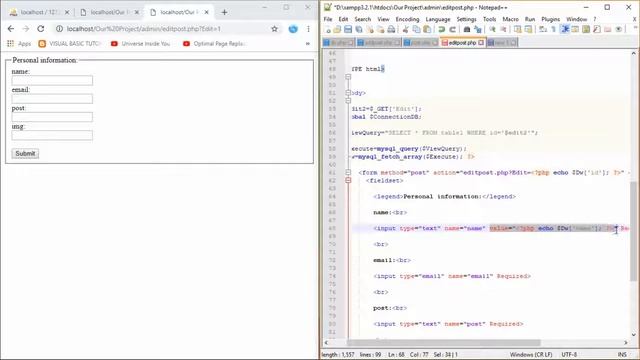This screenshot has width=640, height=360.
Task: Click the post input field
Action: click(52, 117)
